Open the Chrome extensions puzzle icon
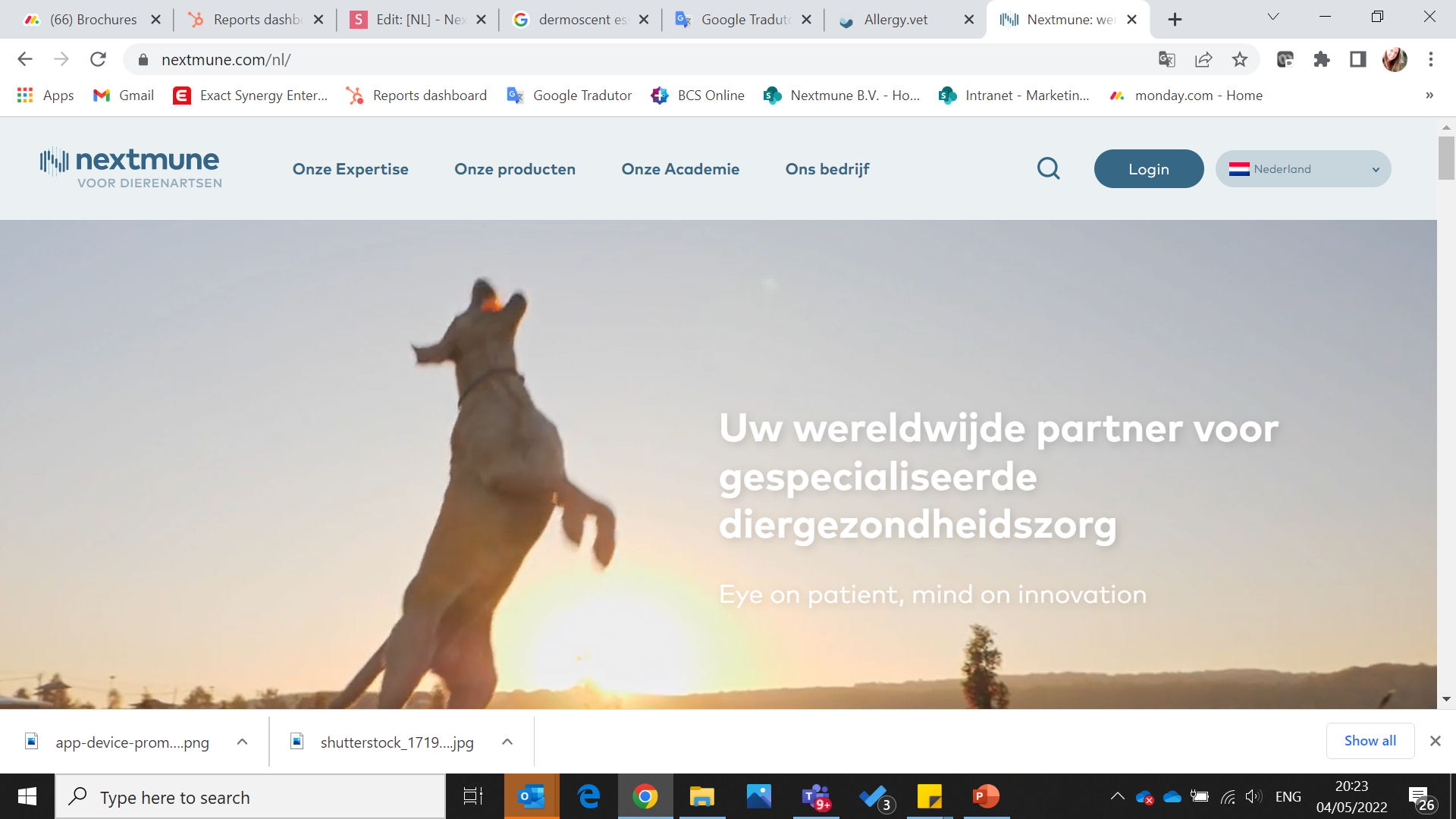This screenshot has height=819, width=1456. [x=1321, y=59]
